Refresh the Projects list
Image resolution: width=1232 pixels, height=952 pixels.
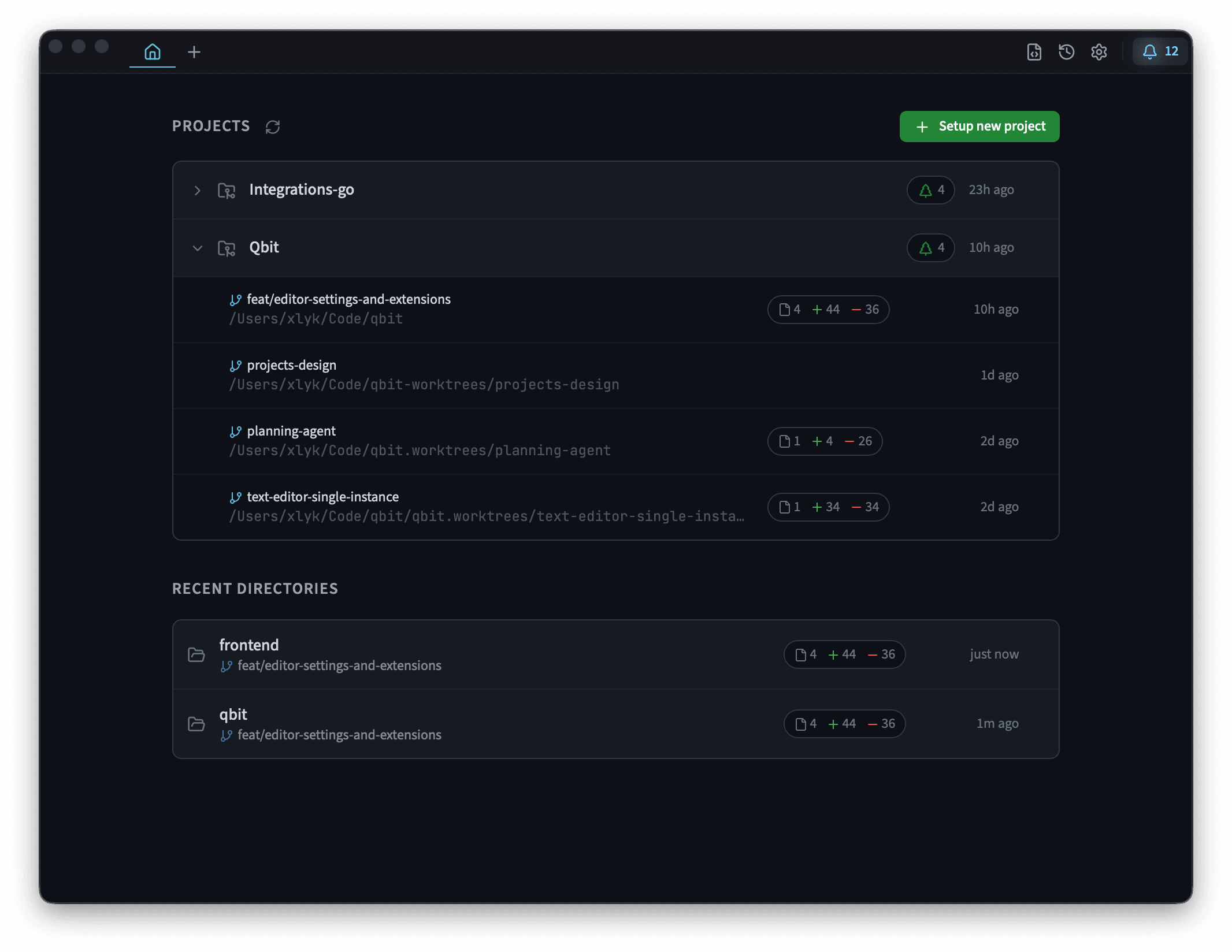(x=273, y=127)
